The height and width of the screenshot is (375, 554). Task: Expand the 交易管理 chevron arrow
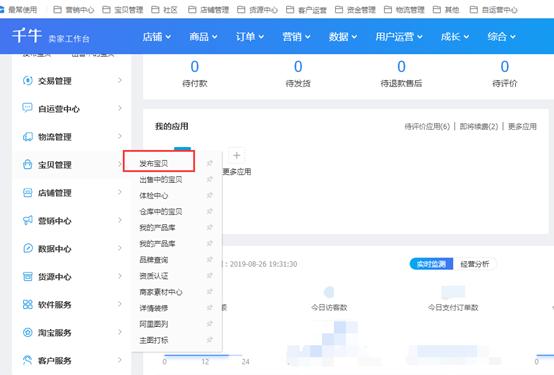120,80
